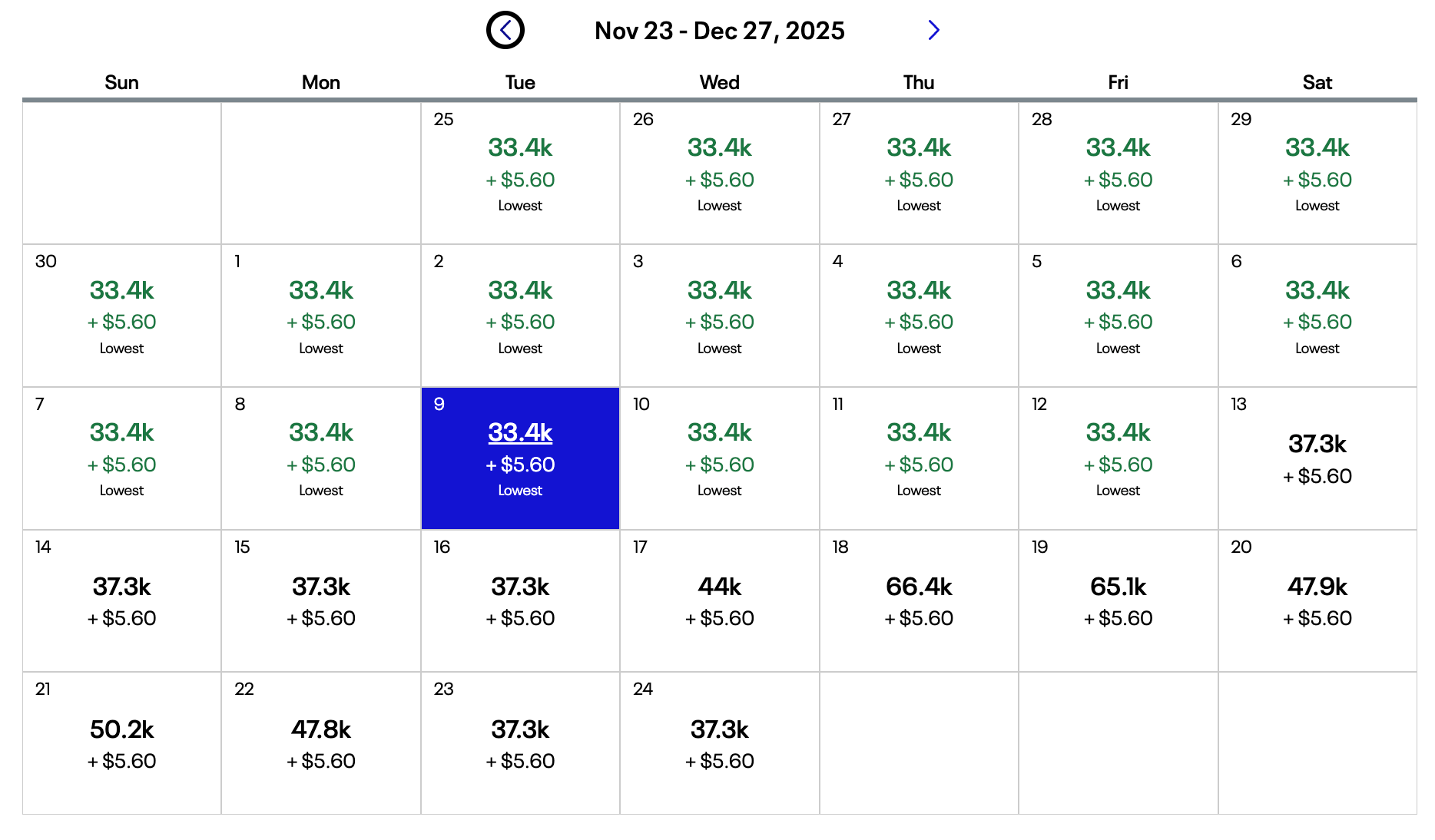Screen dimensions: 1435x840
Task: Select December 5 Friday lowest fare
Action: tap(1117, 316)
